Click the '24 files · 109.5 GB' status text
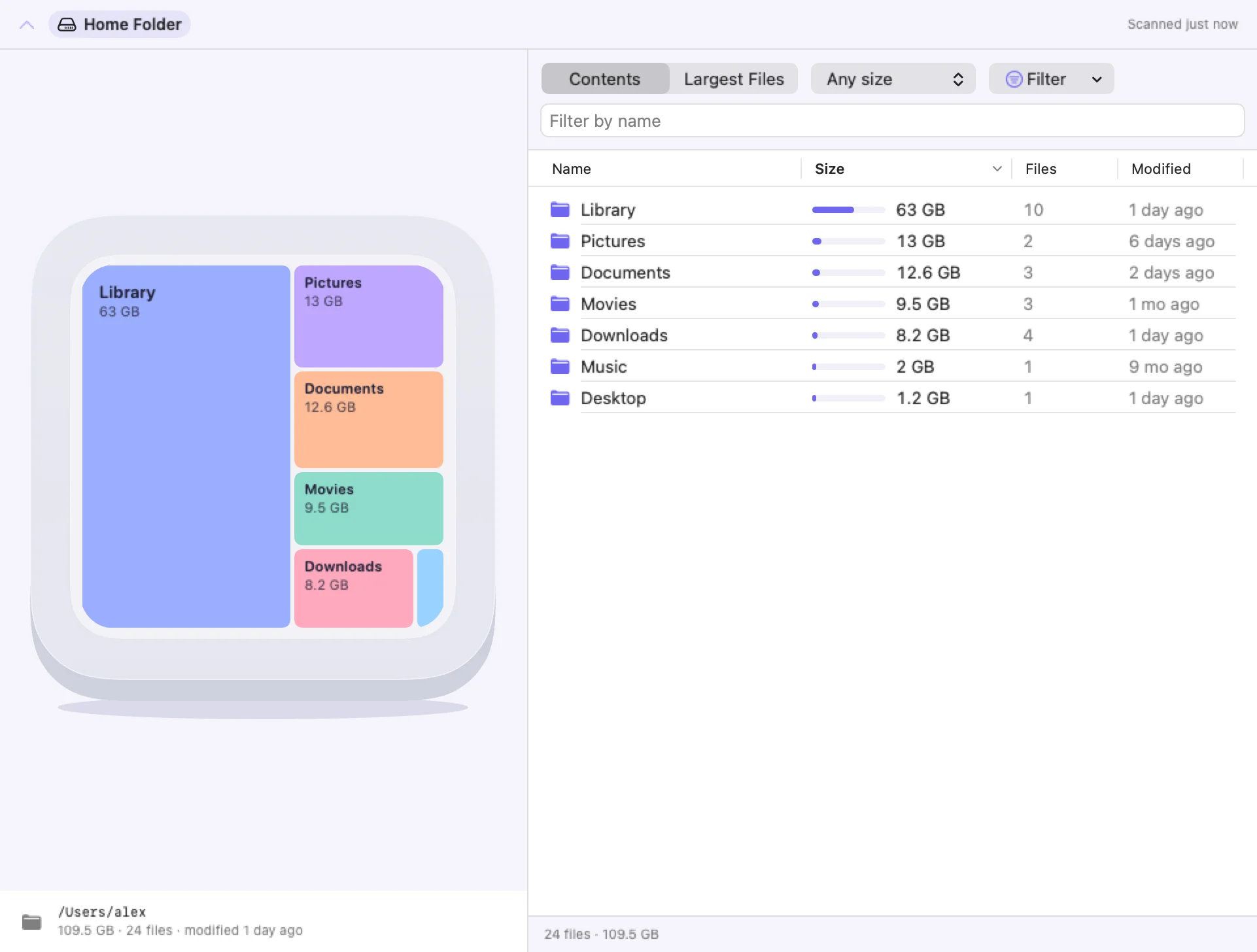 [x=601, y=934]
